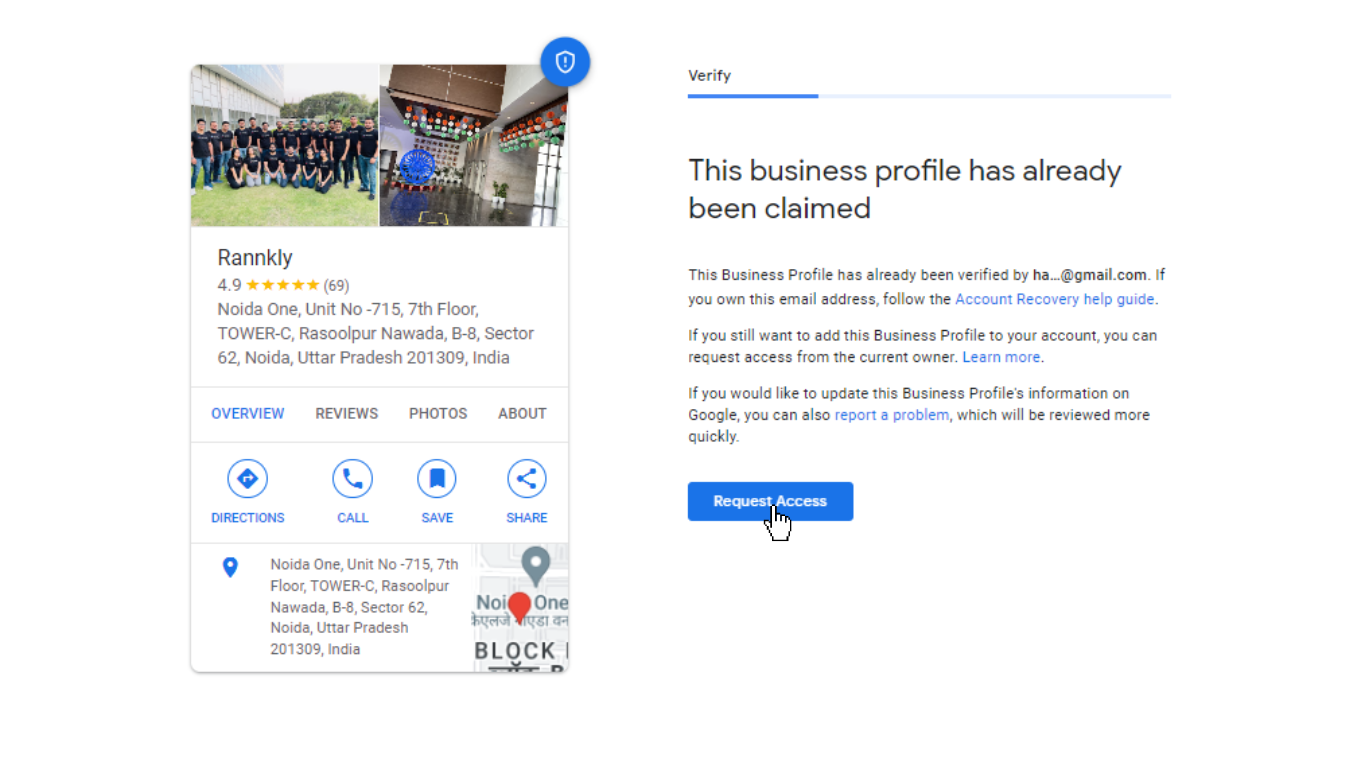Click the address text under Rannkly name
The image size is (1366, 768).
(x=376, y=333)
